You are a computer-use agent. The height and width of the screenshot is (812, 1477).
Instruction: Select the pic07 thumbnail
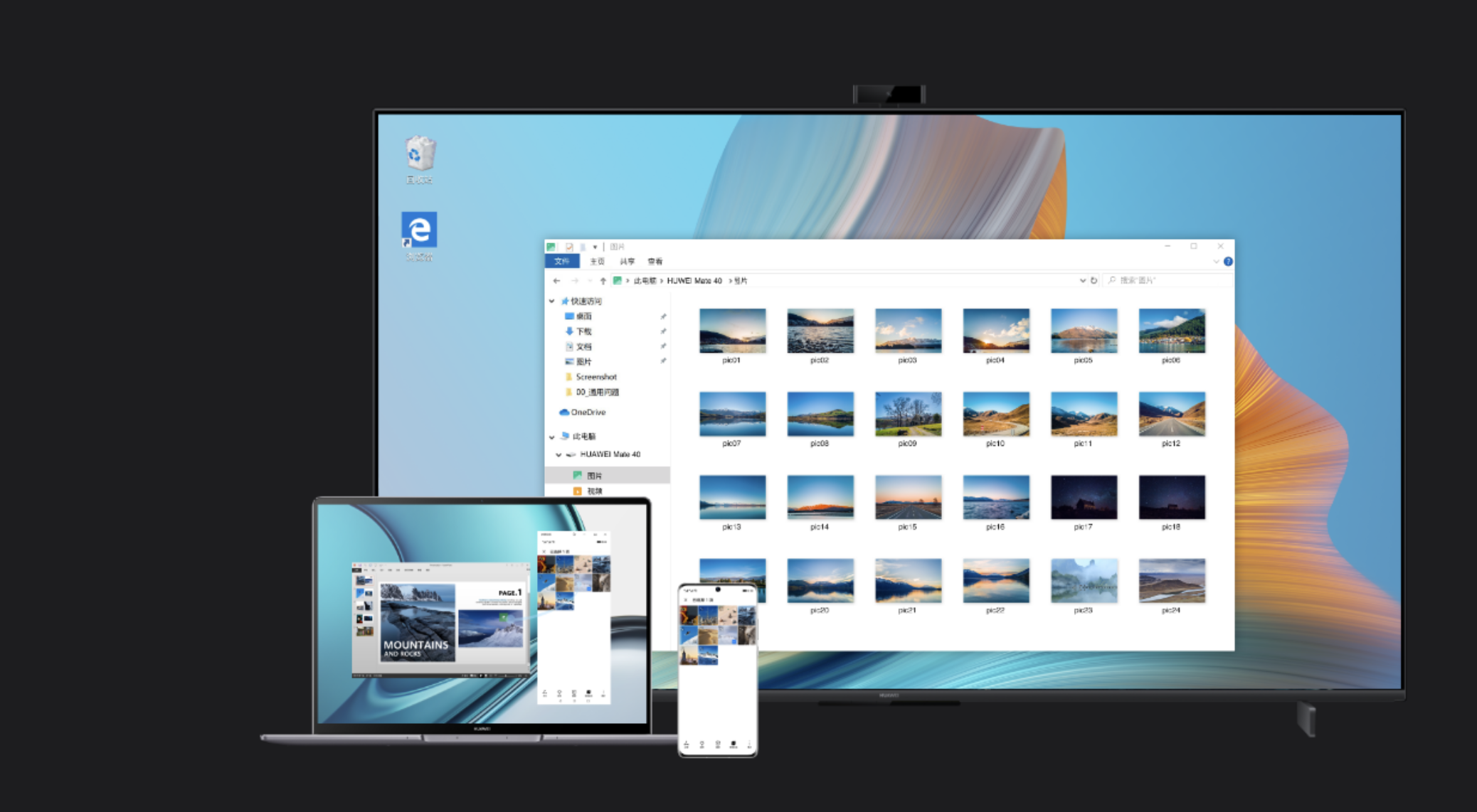(x=732, y=414)
